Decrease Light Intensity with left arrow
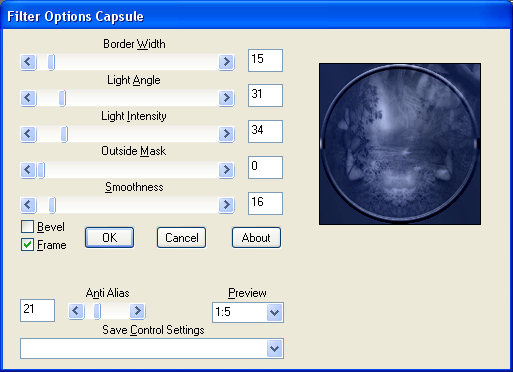 coord(28,134)
